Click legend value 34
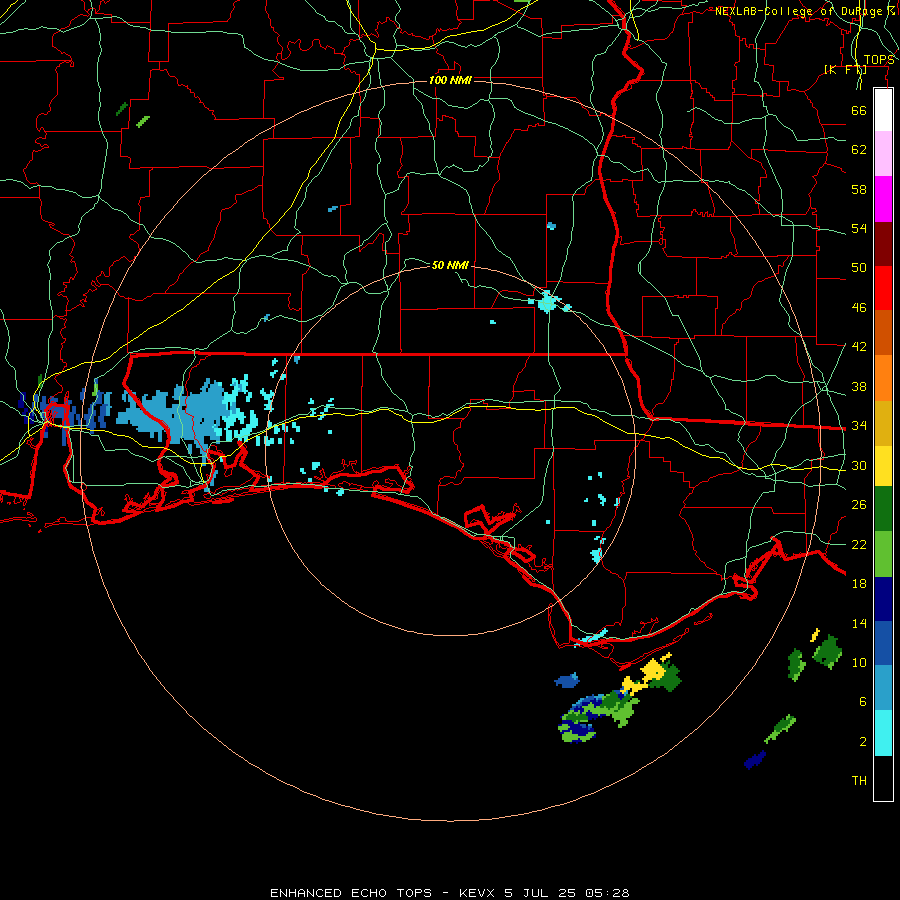Screen dimensions: 900x900 point(859,425)
